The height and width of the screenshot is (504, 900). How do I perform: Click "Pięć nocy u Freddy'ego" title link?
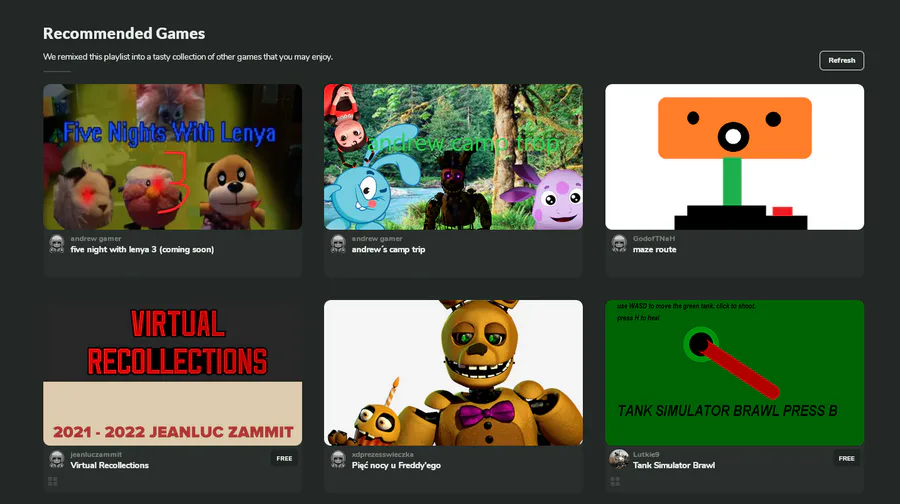[396, 466]
